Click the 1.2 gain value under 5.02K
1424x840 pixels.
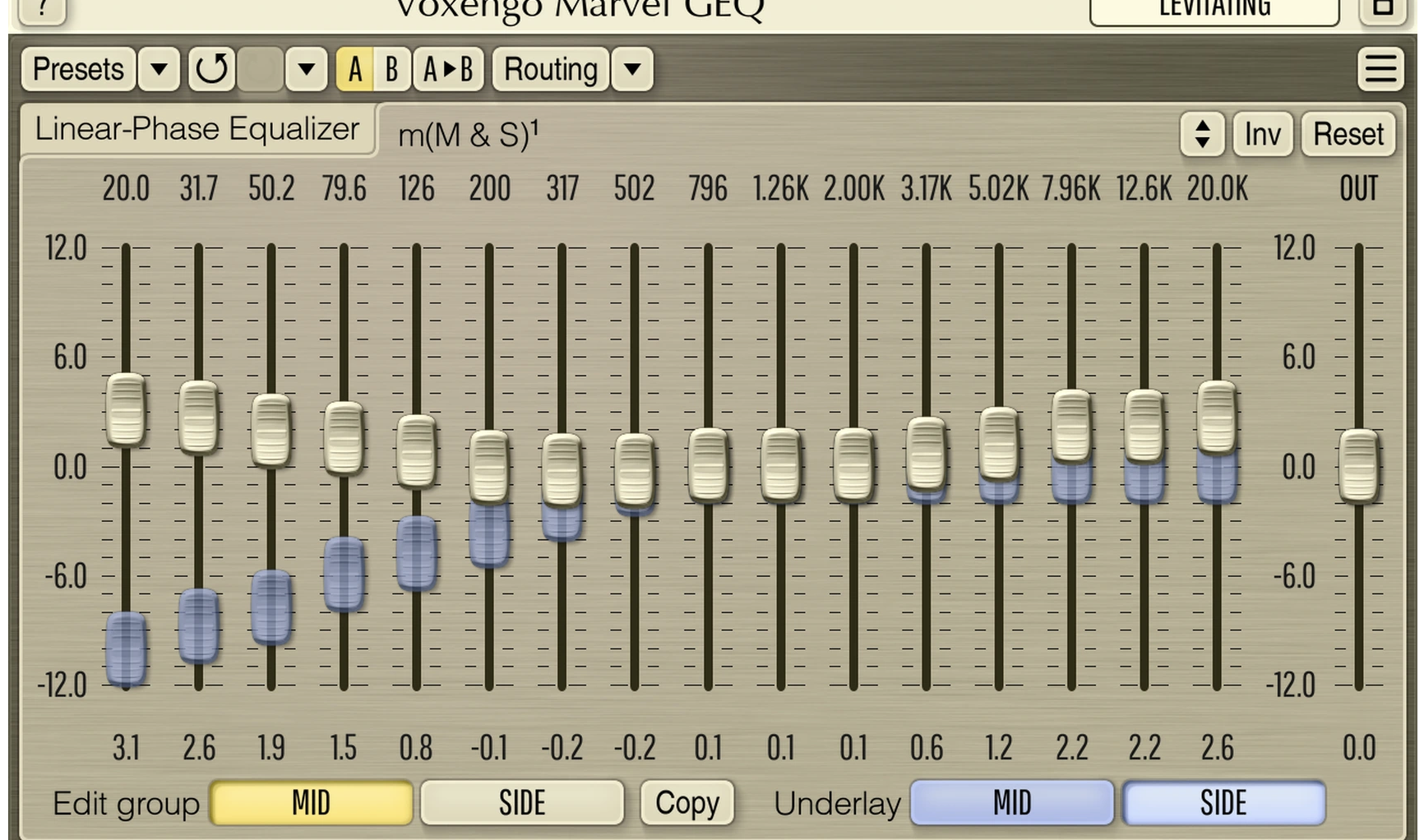coord(999,748)
